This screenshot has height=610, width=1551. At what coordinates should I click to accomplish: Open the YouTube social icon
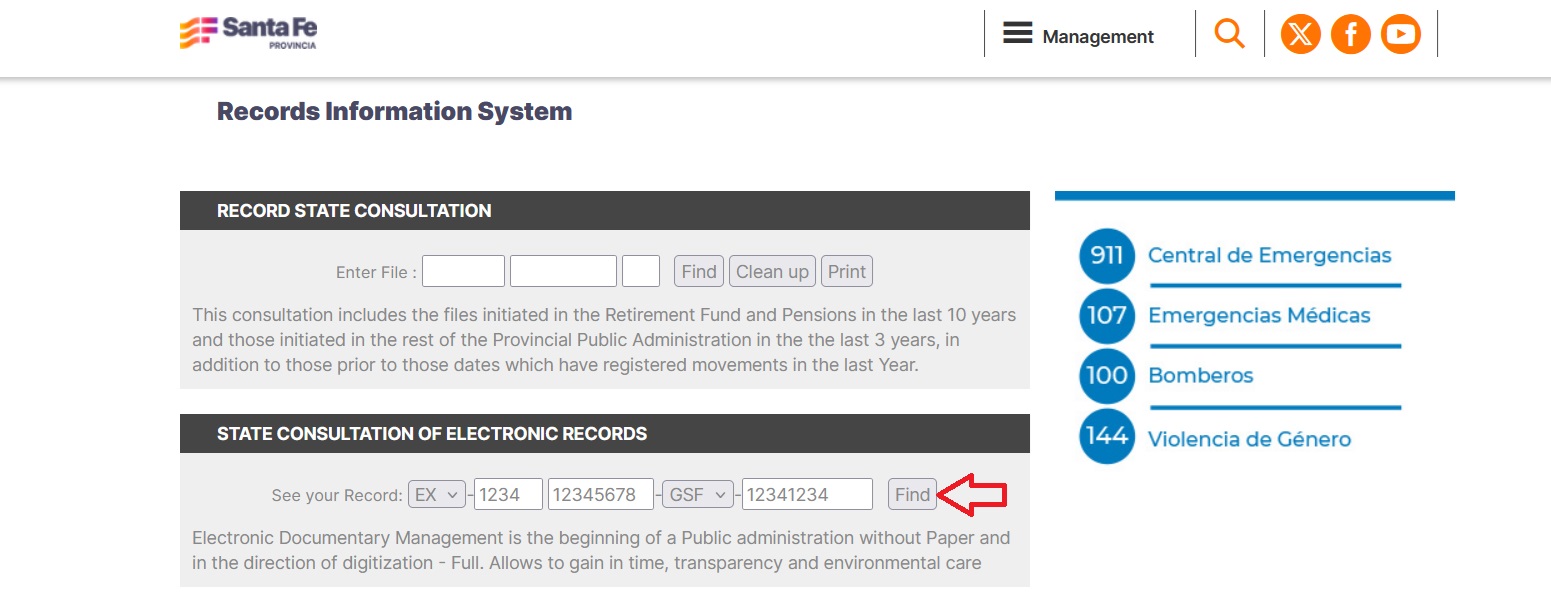tap(1400, 35)
